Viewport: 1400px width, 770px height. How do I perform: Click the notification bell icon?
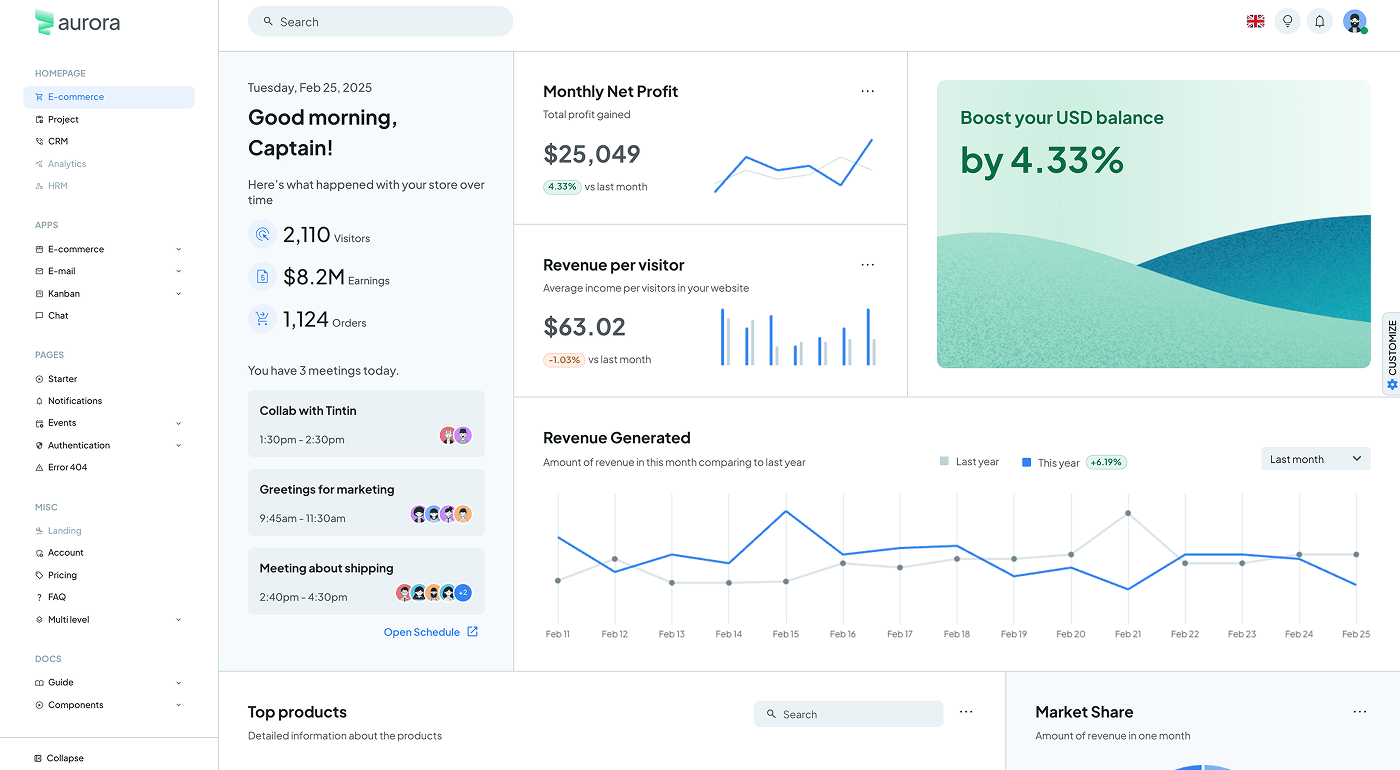[1319, 21]
